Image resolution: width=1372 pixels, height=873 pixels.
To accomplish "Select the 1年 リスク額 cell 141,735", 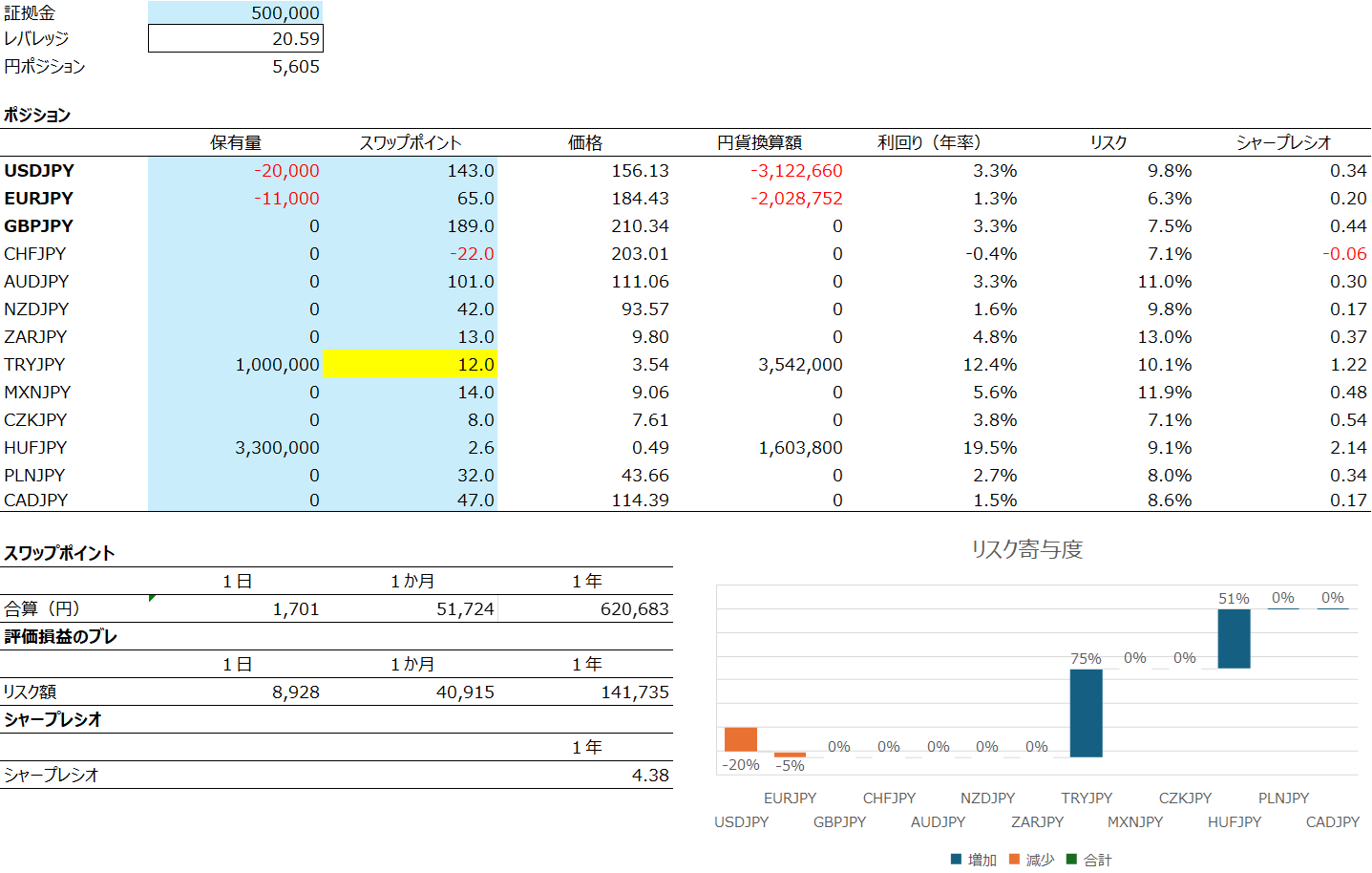I will [x=585, y=692].
